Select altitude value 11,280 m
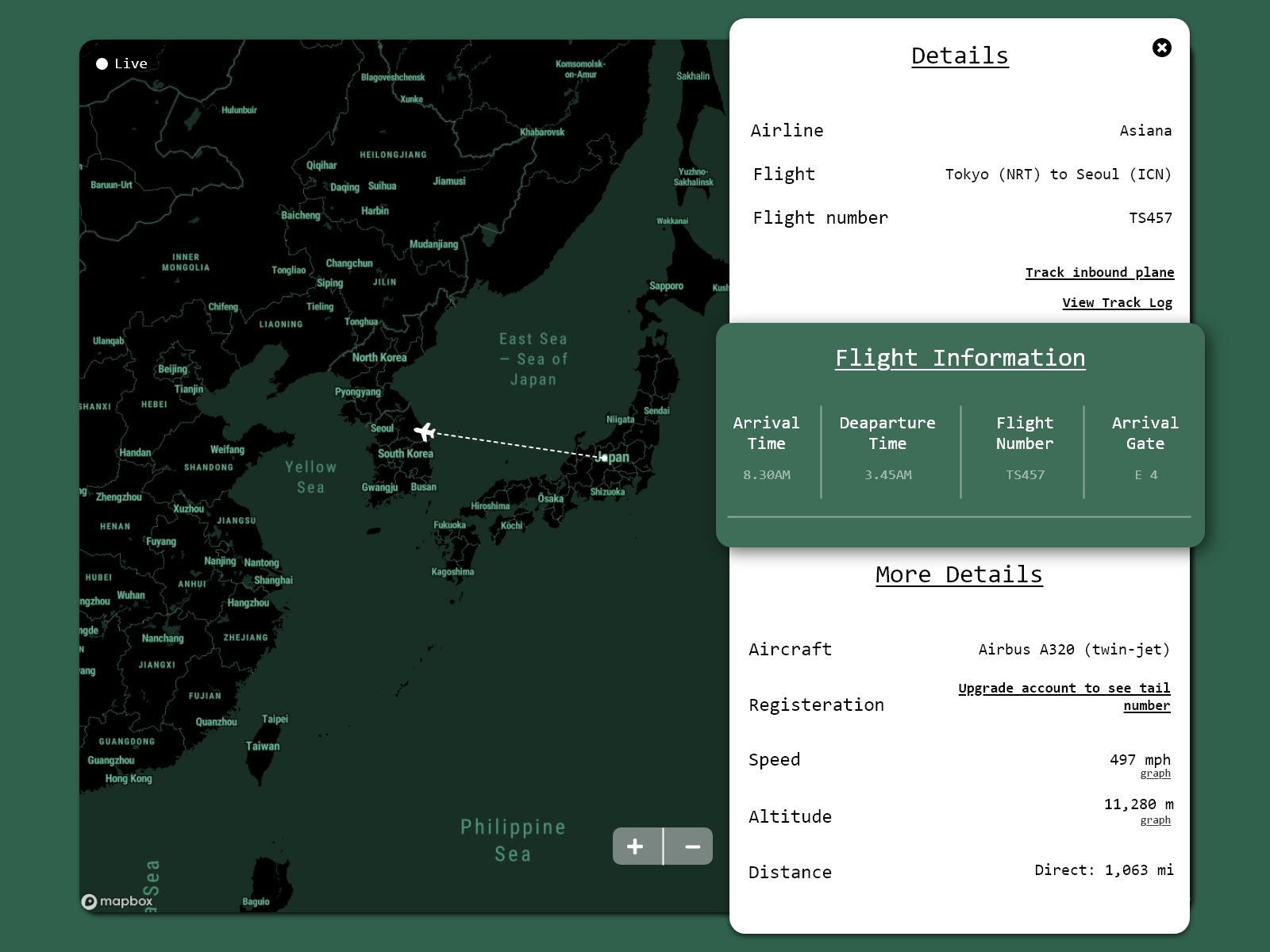 pos(1138,804)
